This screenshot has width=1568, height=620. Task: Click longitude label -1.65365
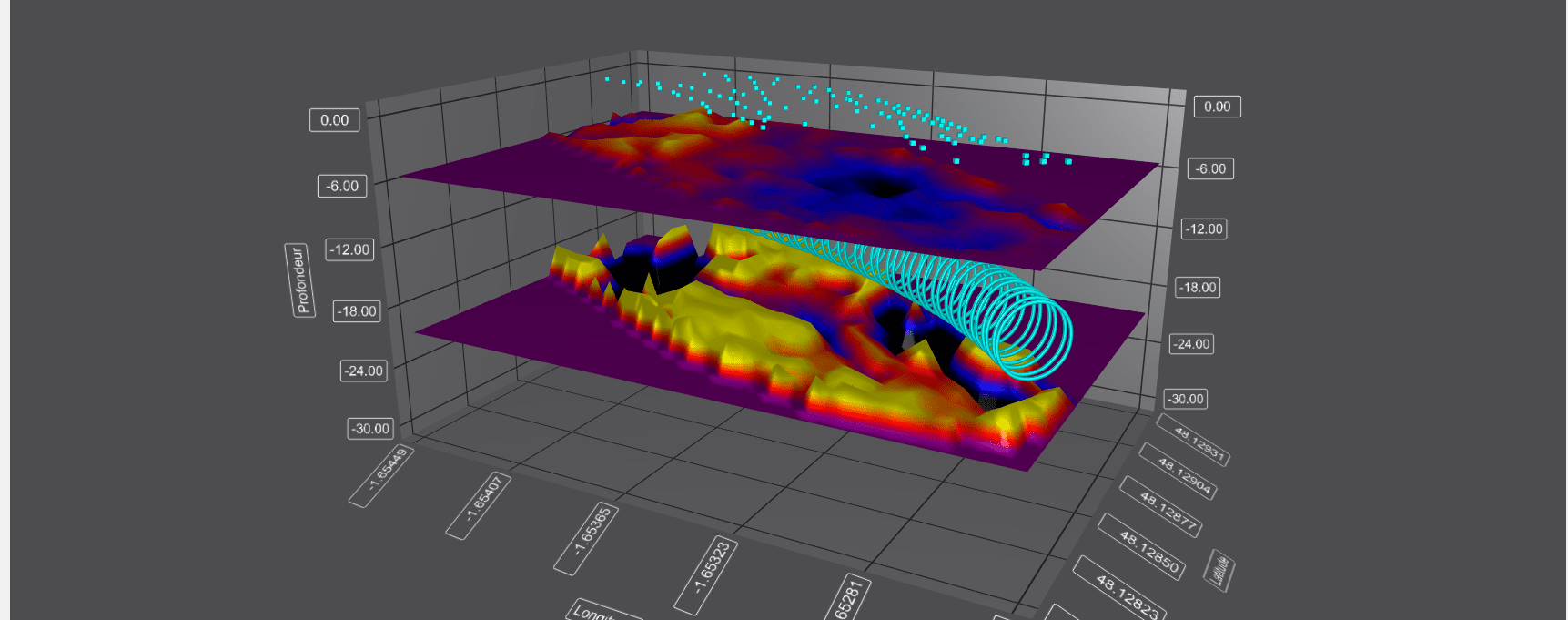pos(587,538)
